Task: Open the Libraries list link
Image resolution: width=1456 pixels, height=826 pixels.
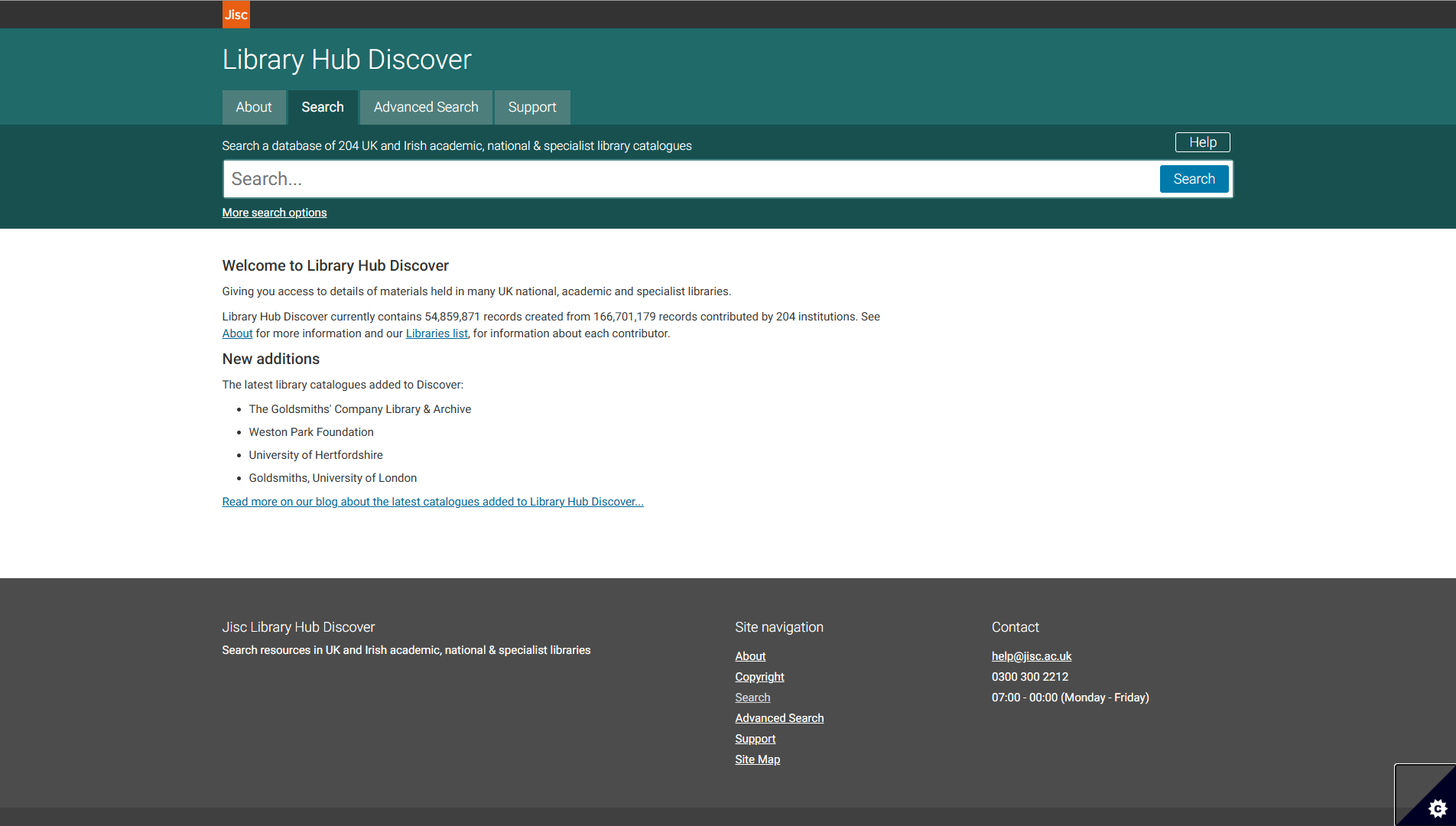Action: (436, 333)
